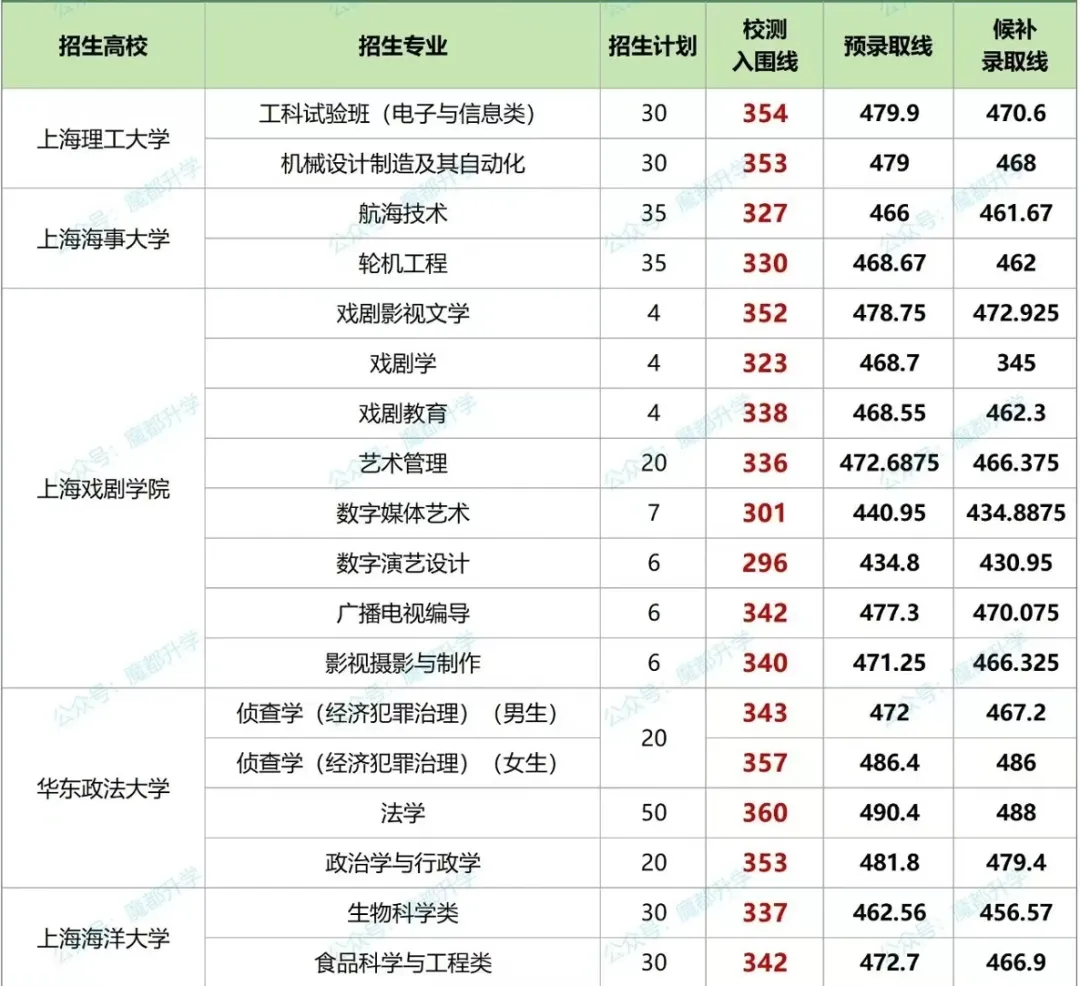
Task: Click the 数字演艺设计 major cell
Action: pyautogui.click(x=403, y=563)
